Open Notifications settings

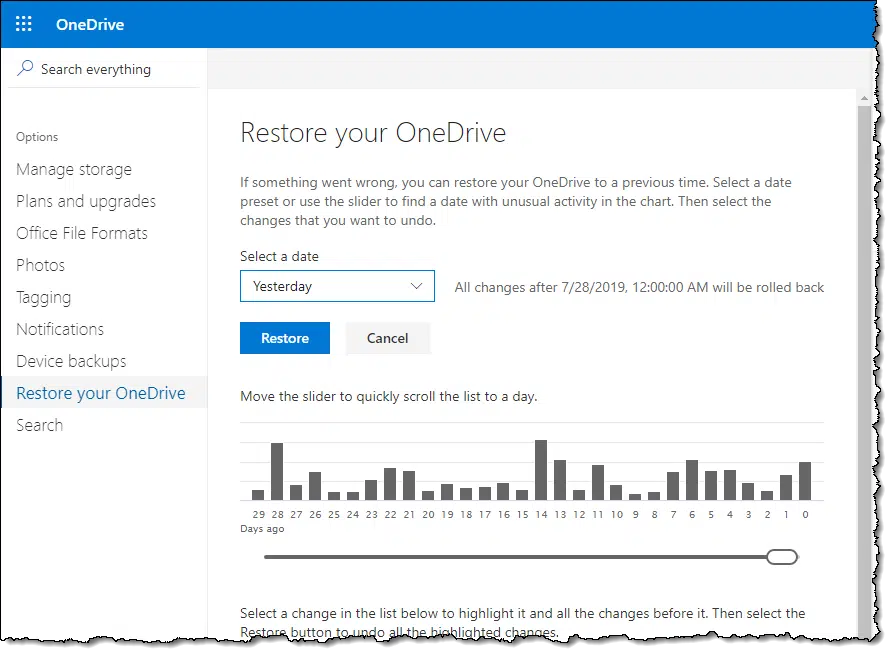(x=60, y=329)
